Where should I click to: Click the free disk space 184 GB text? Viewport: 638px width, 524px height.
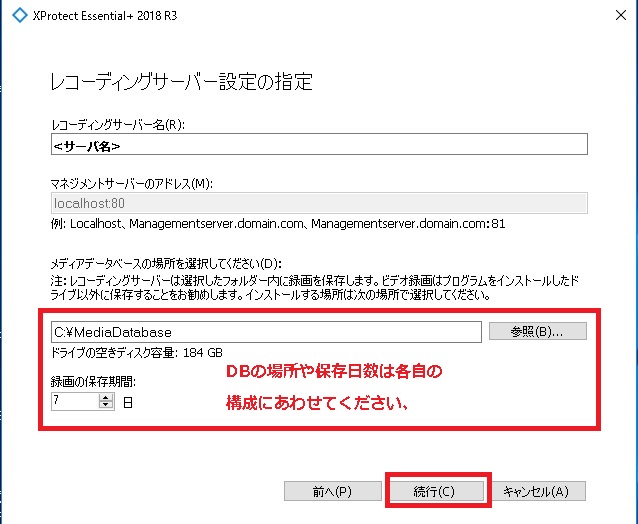pyautogui.click(x=137, y=352)
